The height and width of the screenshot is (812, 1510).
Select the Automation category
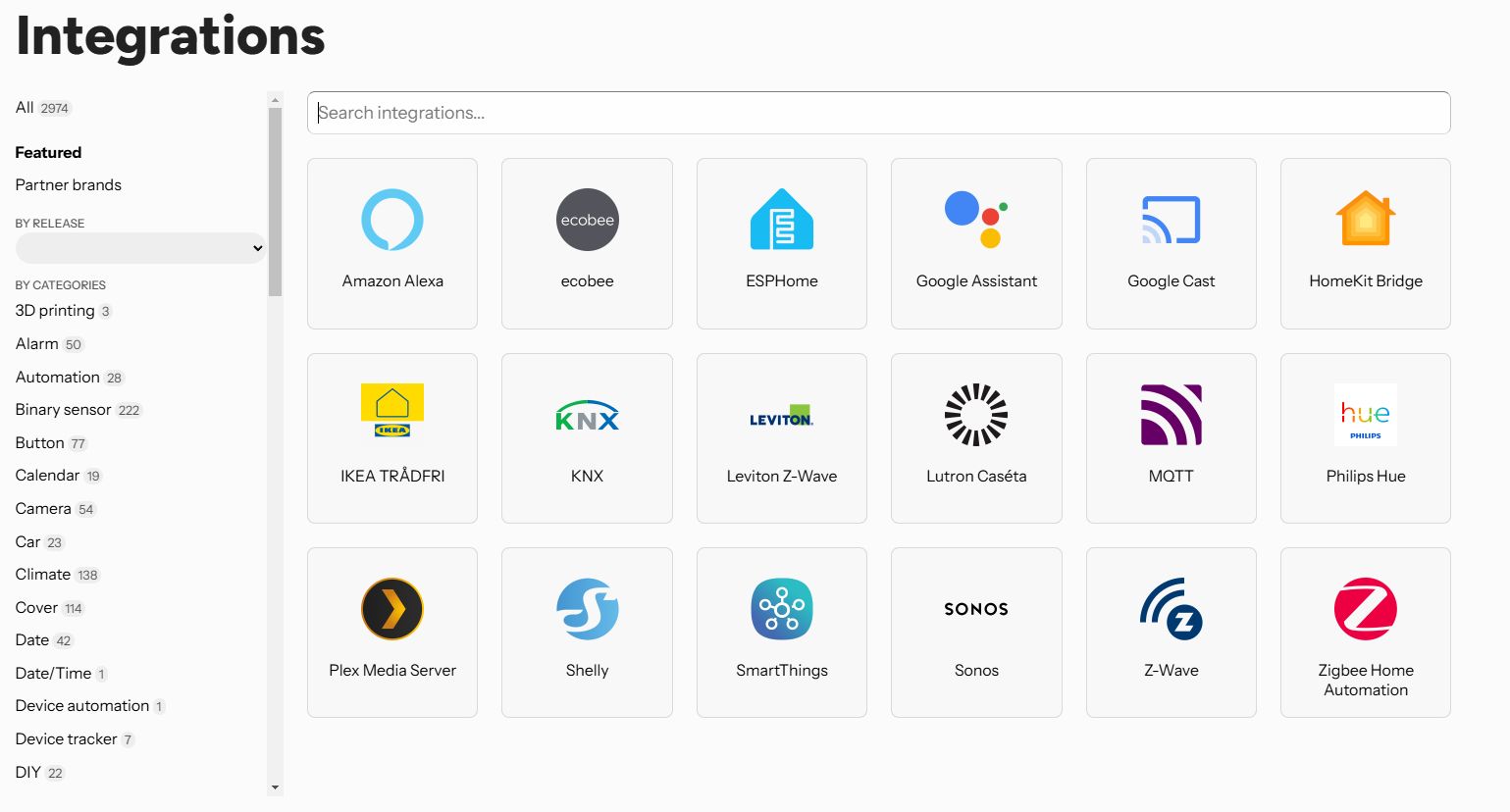[70, 378]
